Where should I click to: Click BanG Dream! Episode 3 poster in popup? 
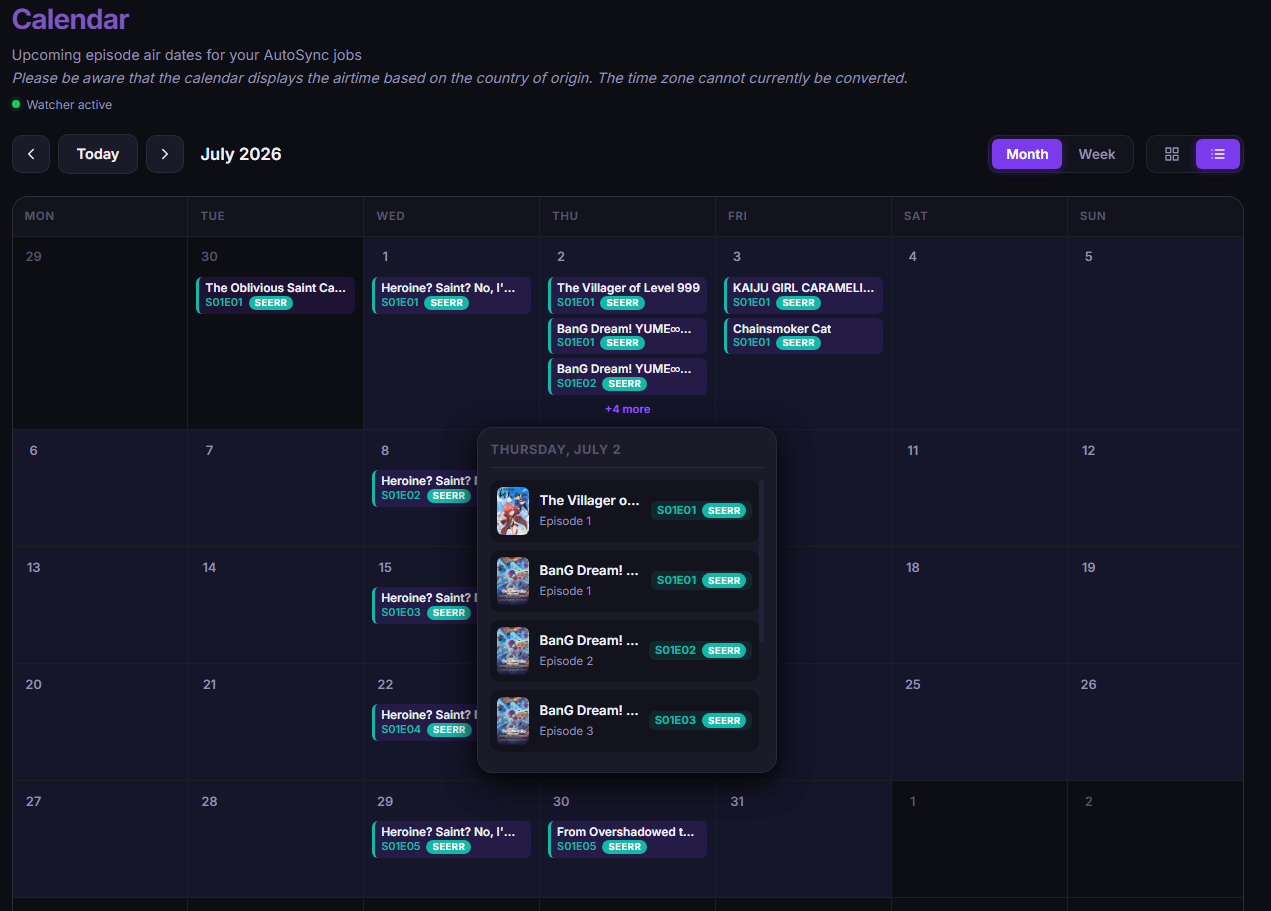pos(513,720)
